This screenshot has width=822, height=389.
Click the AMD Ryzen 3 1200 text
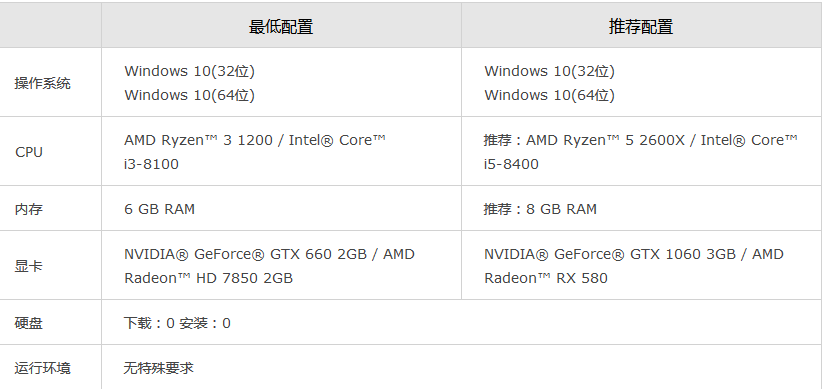[199, 140]
